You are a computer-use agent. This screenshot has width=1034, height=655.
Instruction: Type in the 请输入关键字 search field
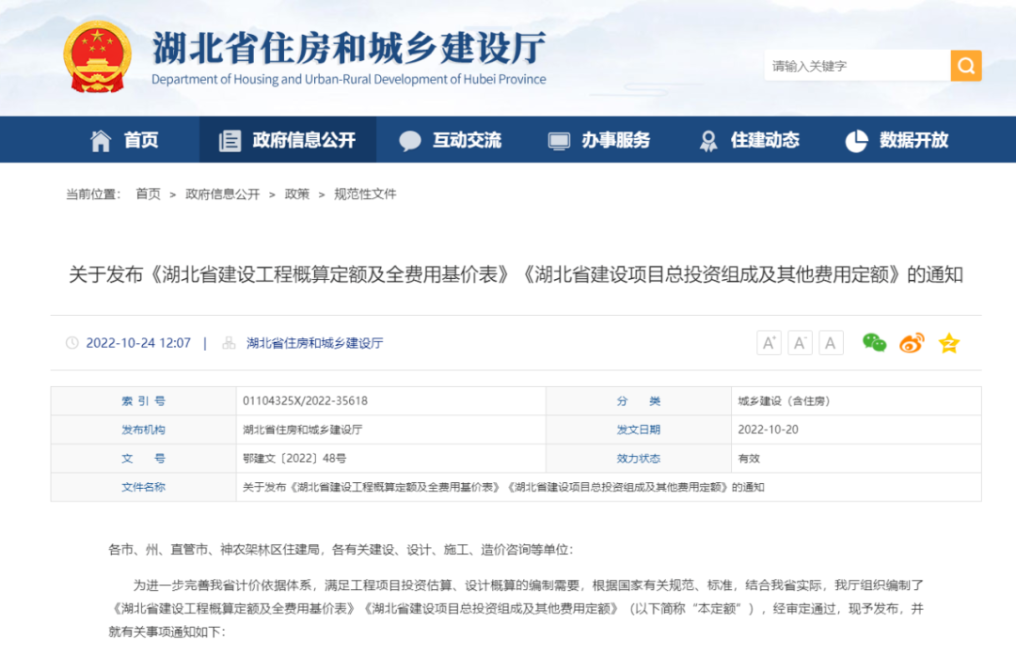[856, 66]
